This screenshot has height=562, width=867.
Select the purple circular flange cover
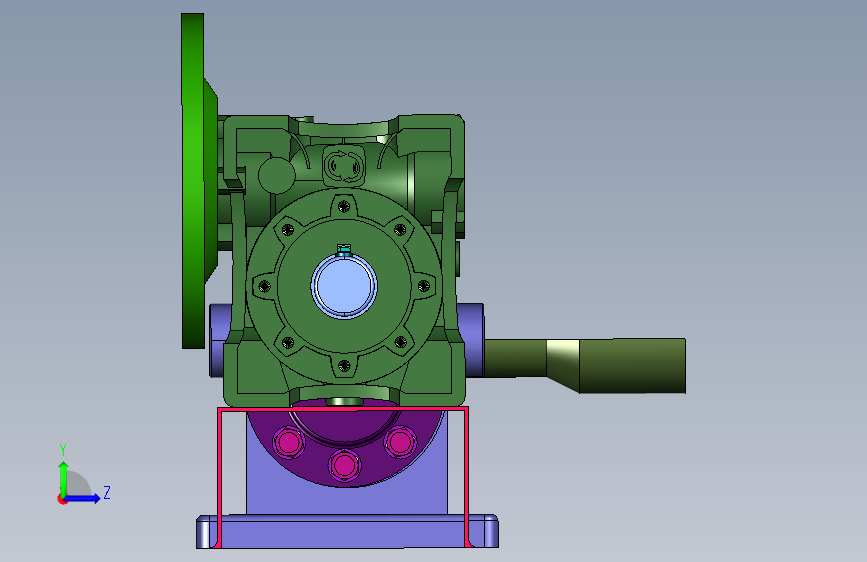(x=346, y=445)
